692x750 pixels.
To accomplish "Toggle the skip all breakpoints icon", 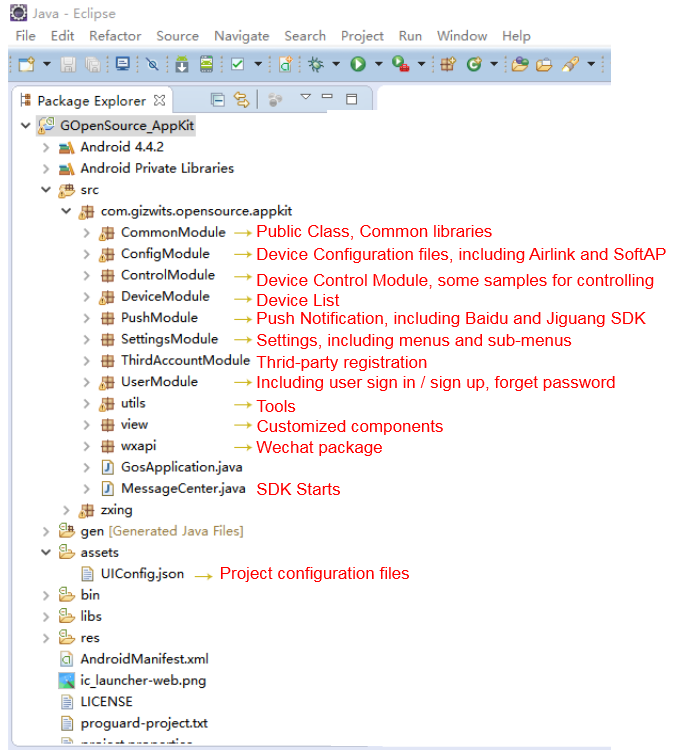I will (x=153, y=64).
